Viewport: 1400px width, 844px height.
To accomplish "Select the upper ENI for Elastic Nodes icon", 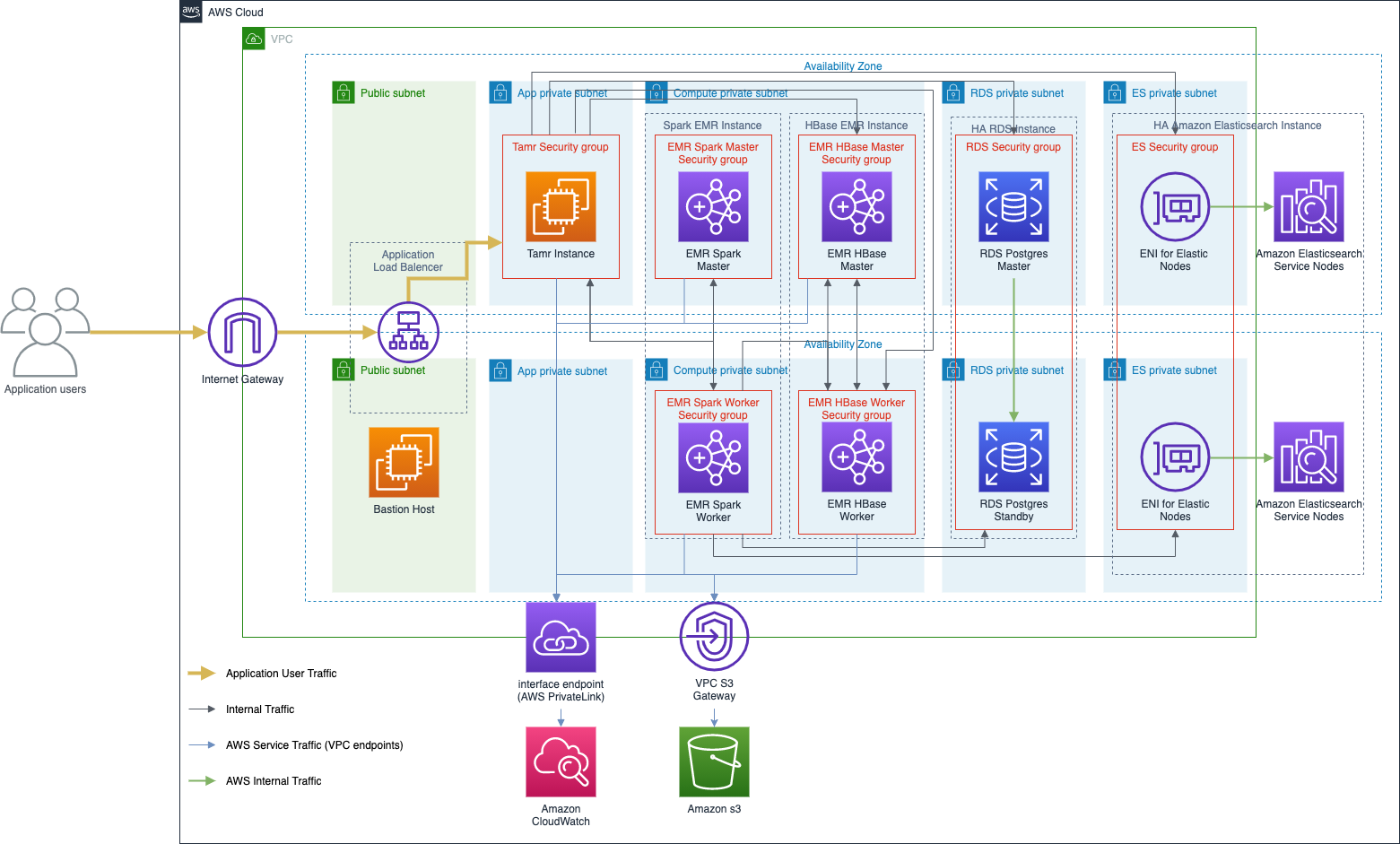I will coord(1175,206).
